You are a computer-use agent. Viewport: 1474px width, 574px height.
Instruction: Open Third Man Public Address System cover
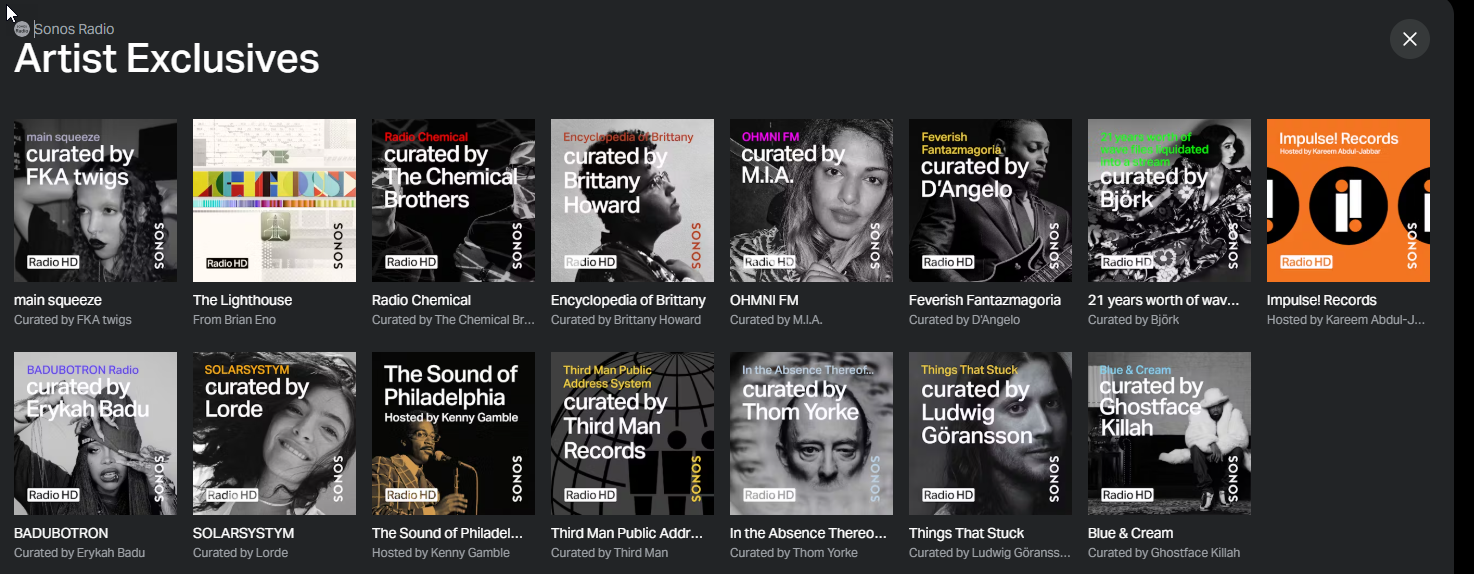point(632,434)
